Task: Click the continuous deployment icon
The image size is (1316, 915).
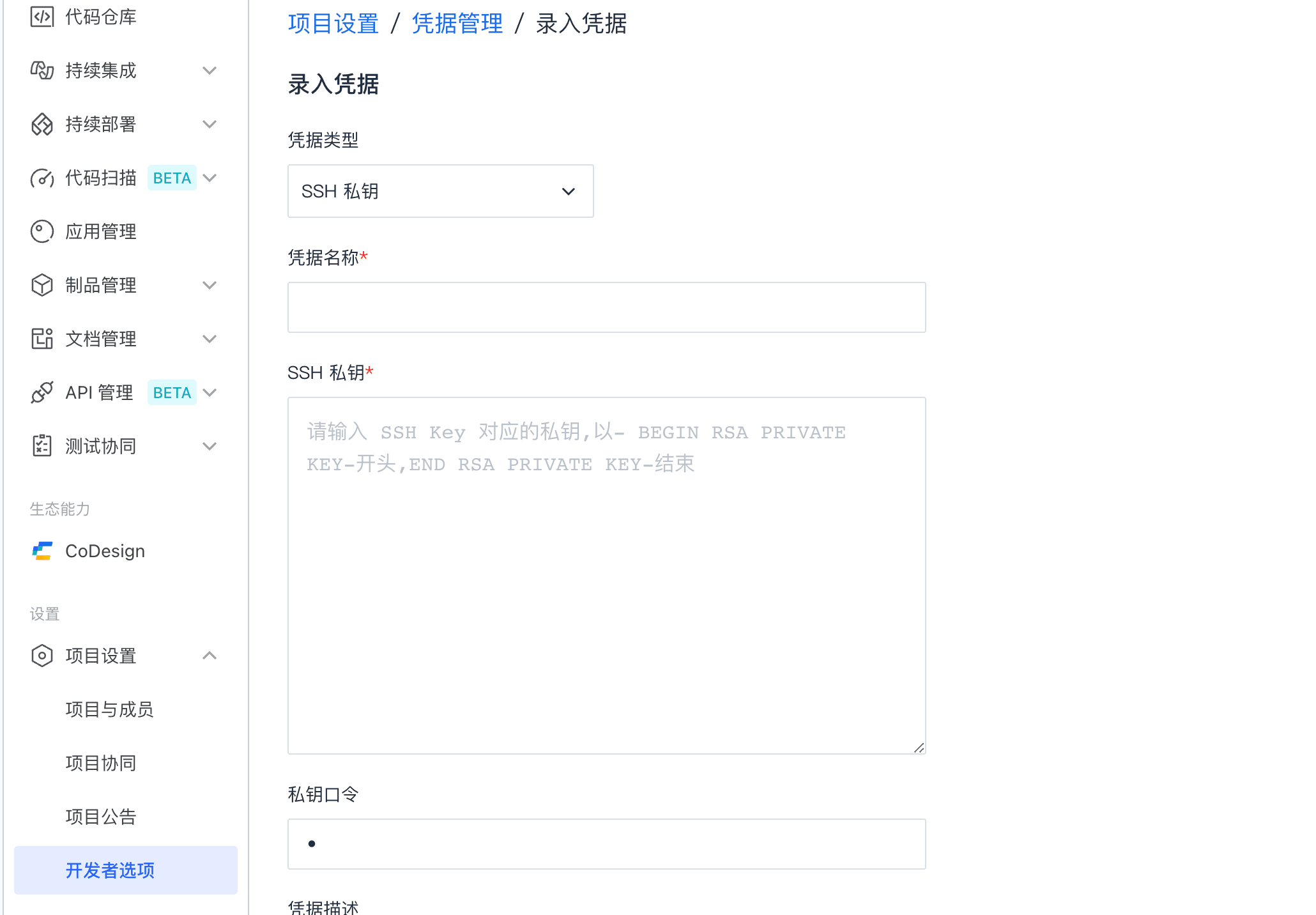Action: point(42,124)
